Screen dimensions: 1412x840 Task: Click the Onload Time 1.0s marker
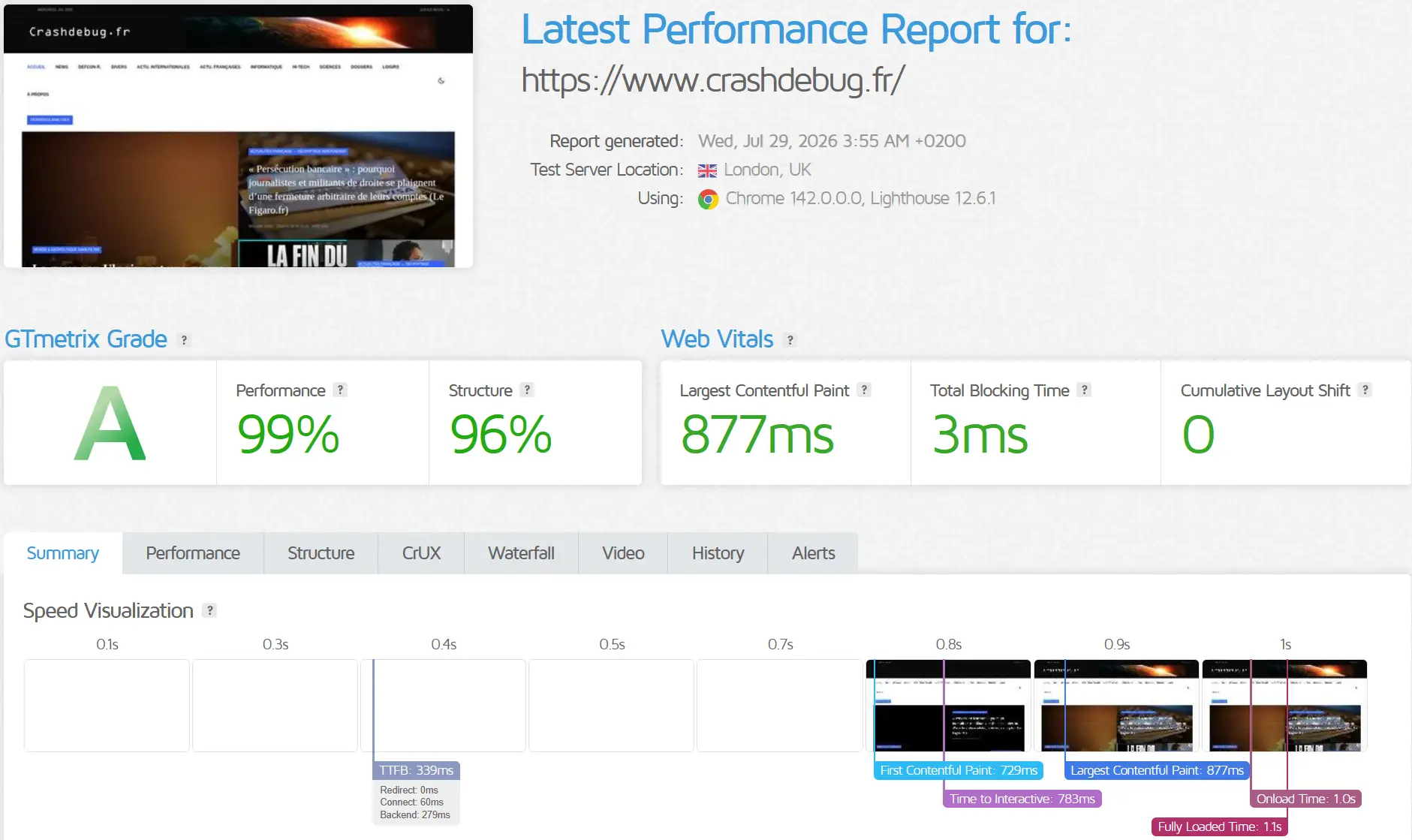[x=1306, y=799]
